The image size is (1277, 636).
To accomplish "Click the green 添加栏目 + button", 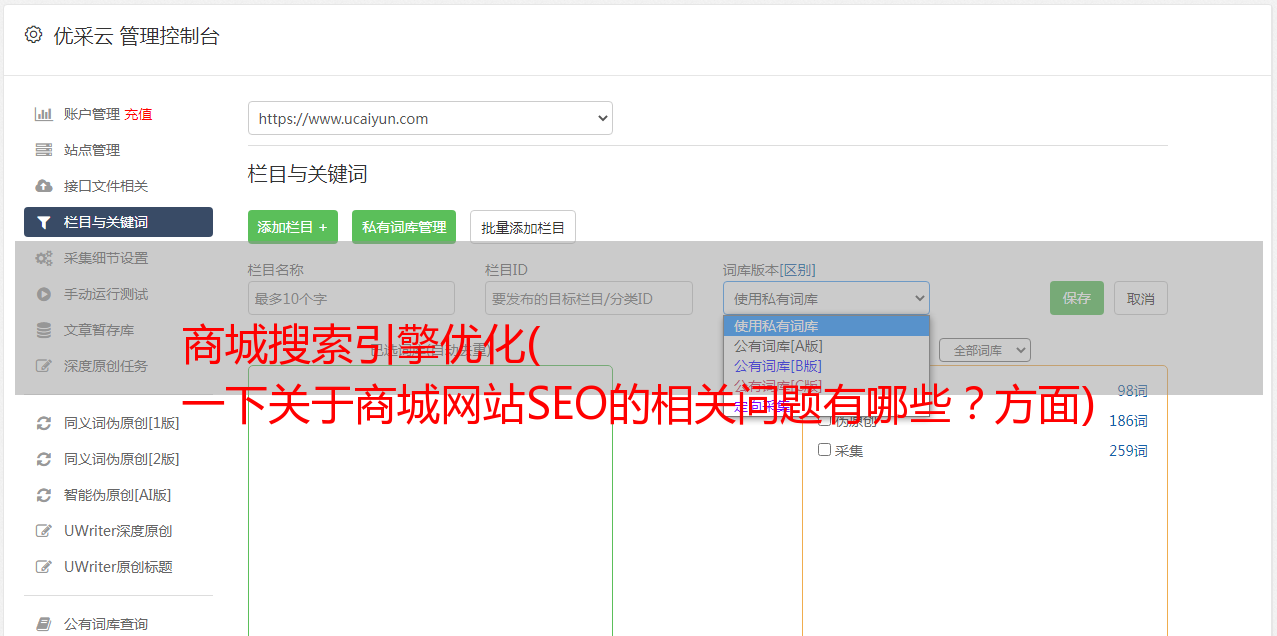I will click(x=293, y=227).
